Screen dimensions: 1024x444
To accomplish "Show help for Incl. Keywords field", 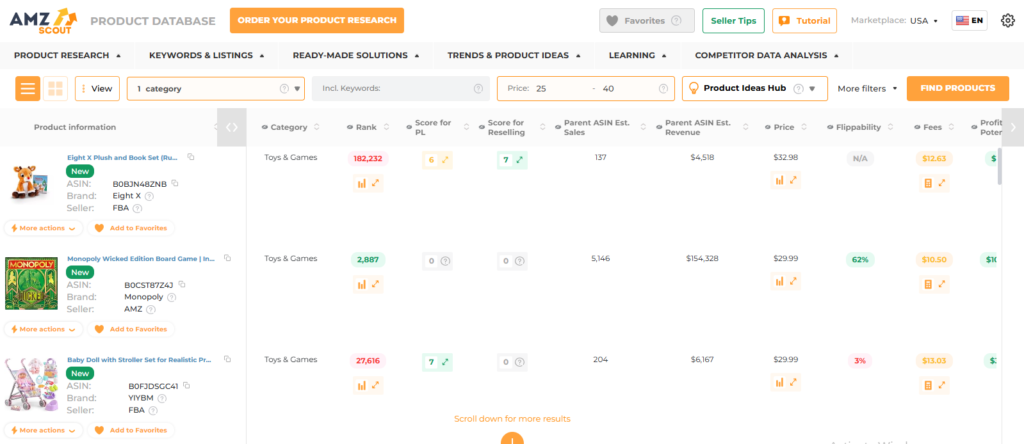I will [479, 88].
